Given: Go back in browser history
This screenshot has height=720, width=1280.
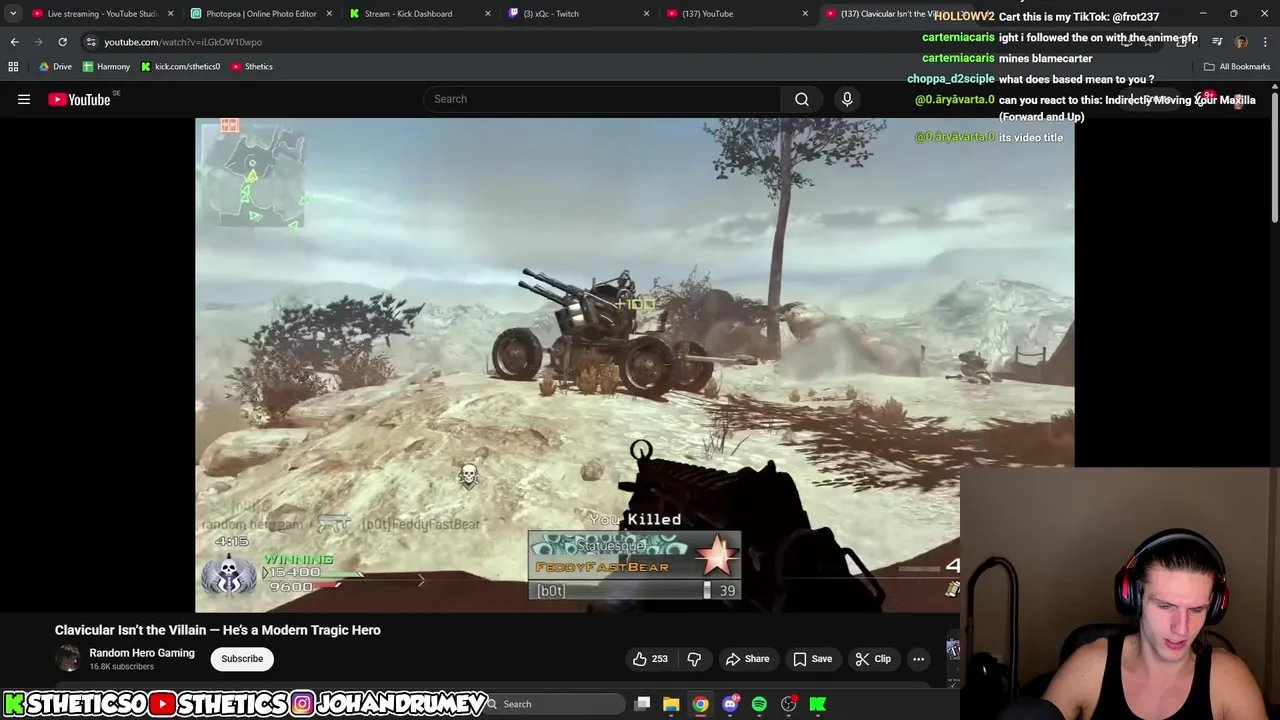Looking at the screenshot, I should tap(14, 42).
